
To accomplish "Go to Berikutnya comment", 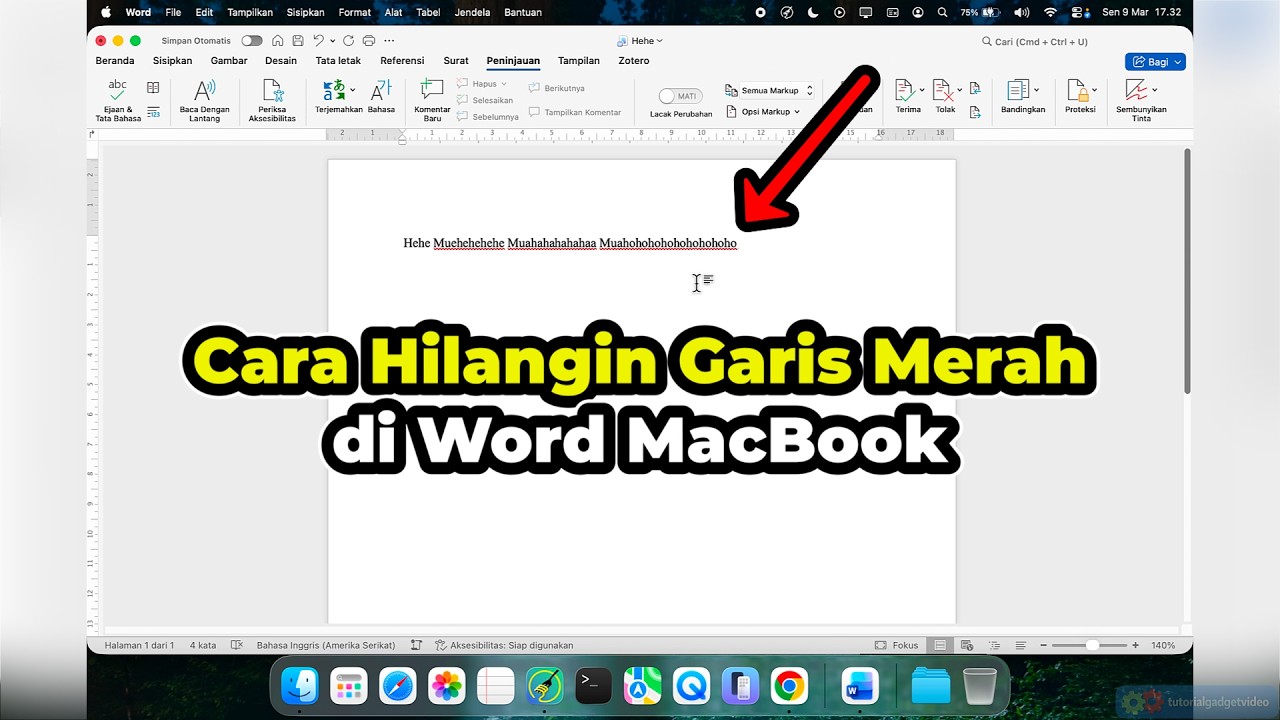I will click(x=557, y=88).
